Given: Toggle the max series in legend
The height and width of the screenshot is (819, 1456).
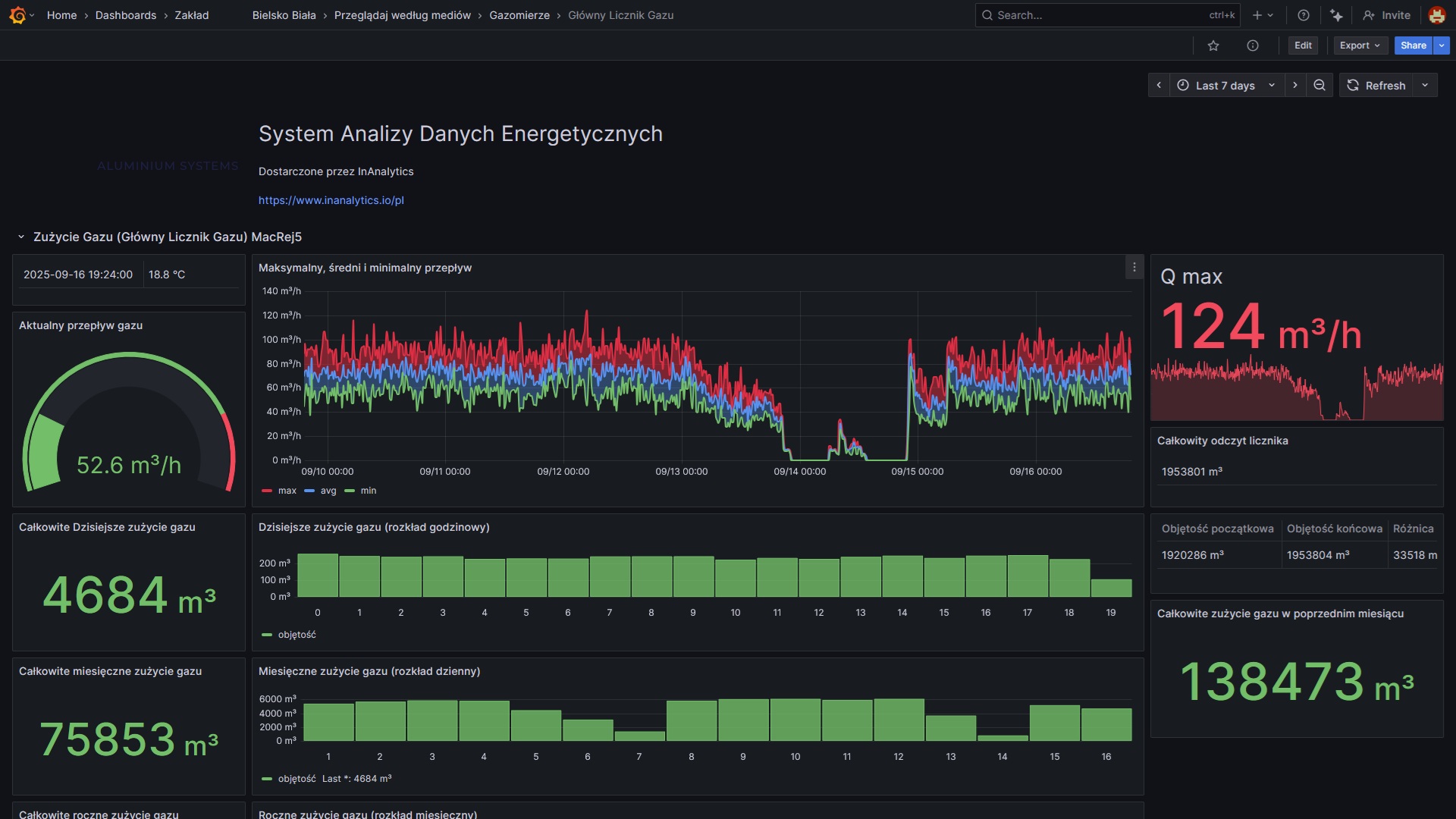Looking at the screenshot, I should pyautogui.click(x=287, y=491).
